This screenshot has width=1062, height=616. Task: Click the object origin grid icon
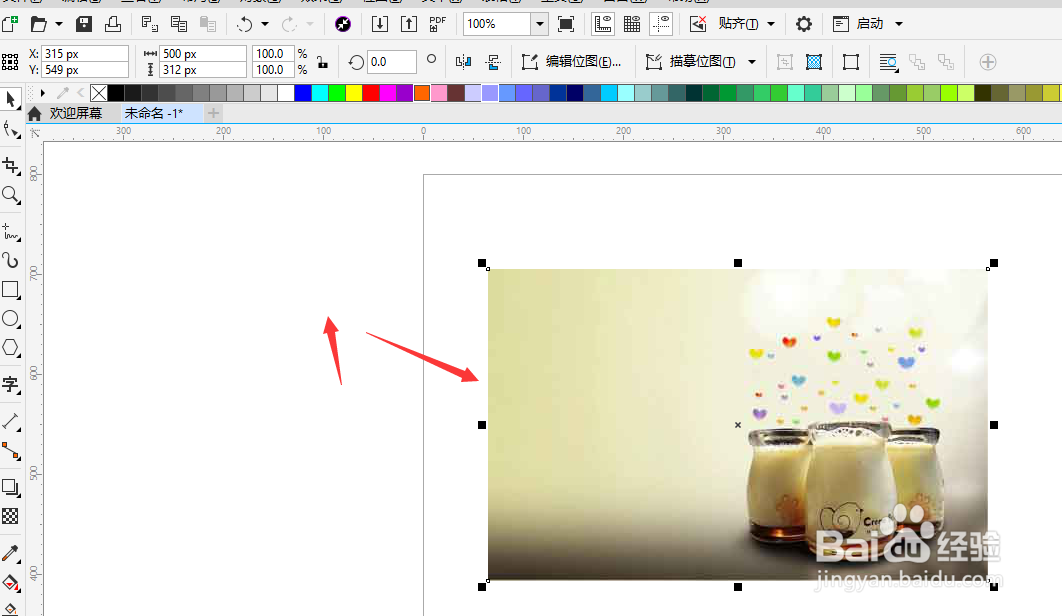click(x=10, y=62)
